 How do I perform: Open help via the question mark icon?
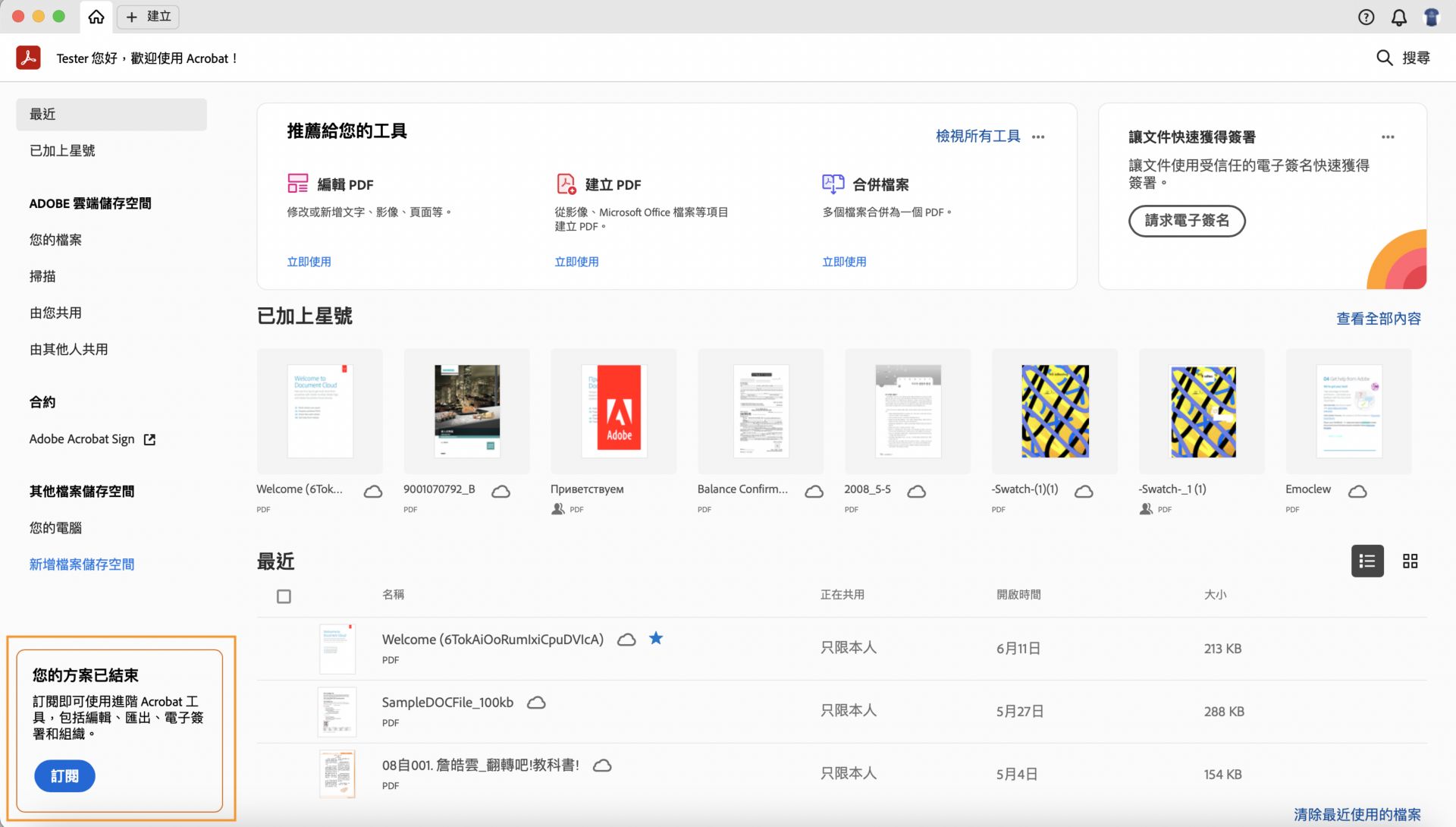(1366, 17)
